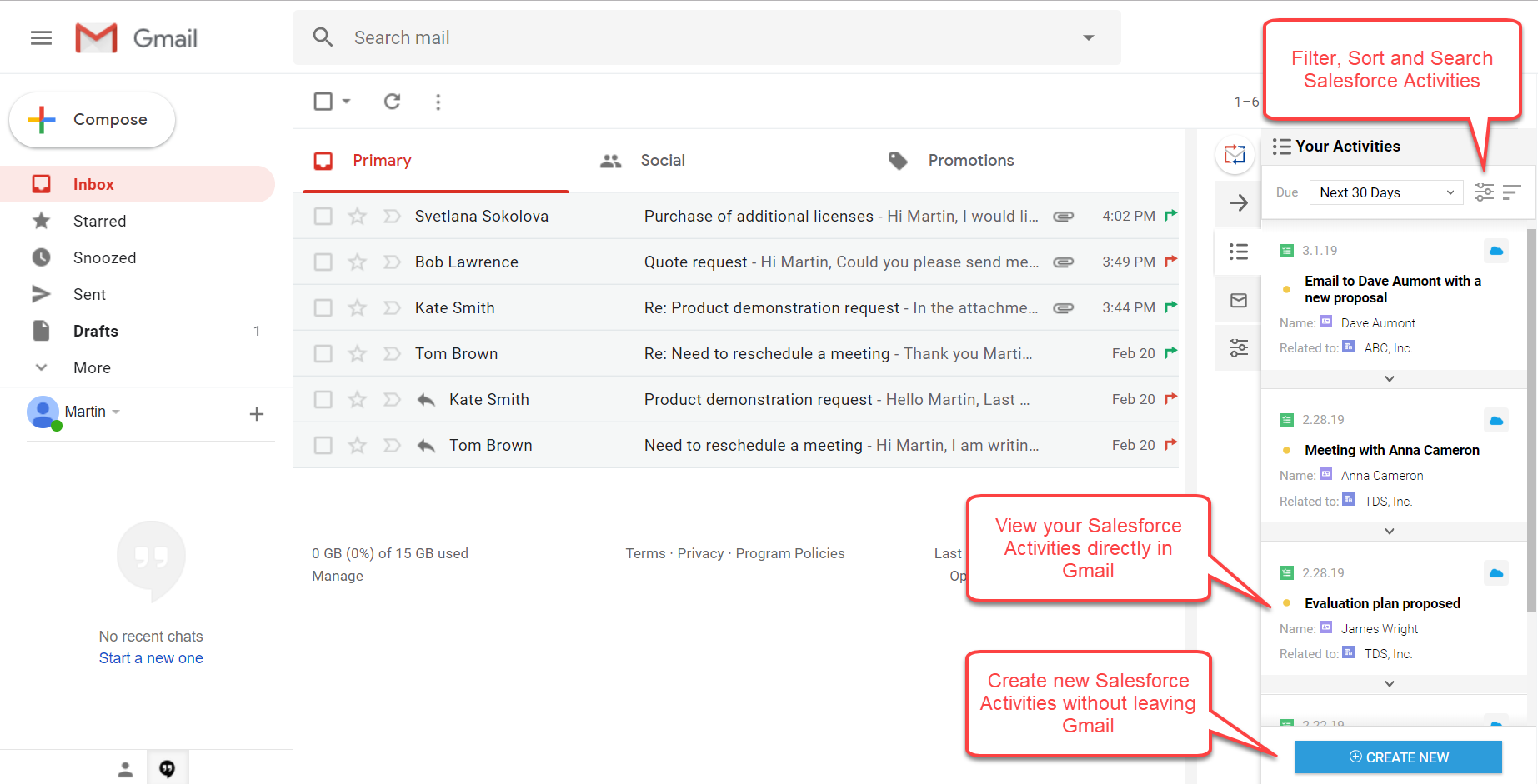Check the box for Bob Lawrence email
This screenshot has width=1538, height=784.
pyautogui.click(x=323, y=262)
